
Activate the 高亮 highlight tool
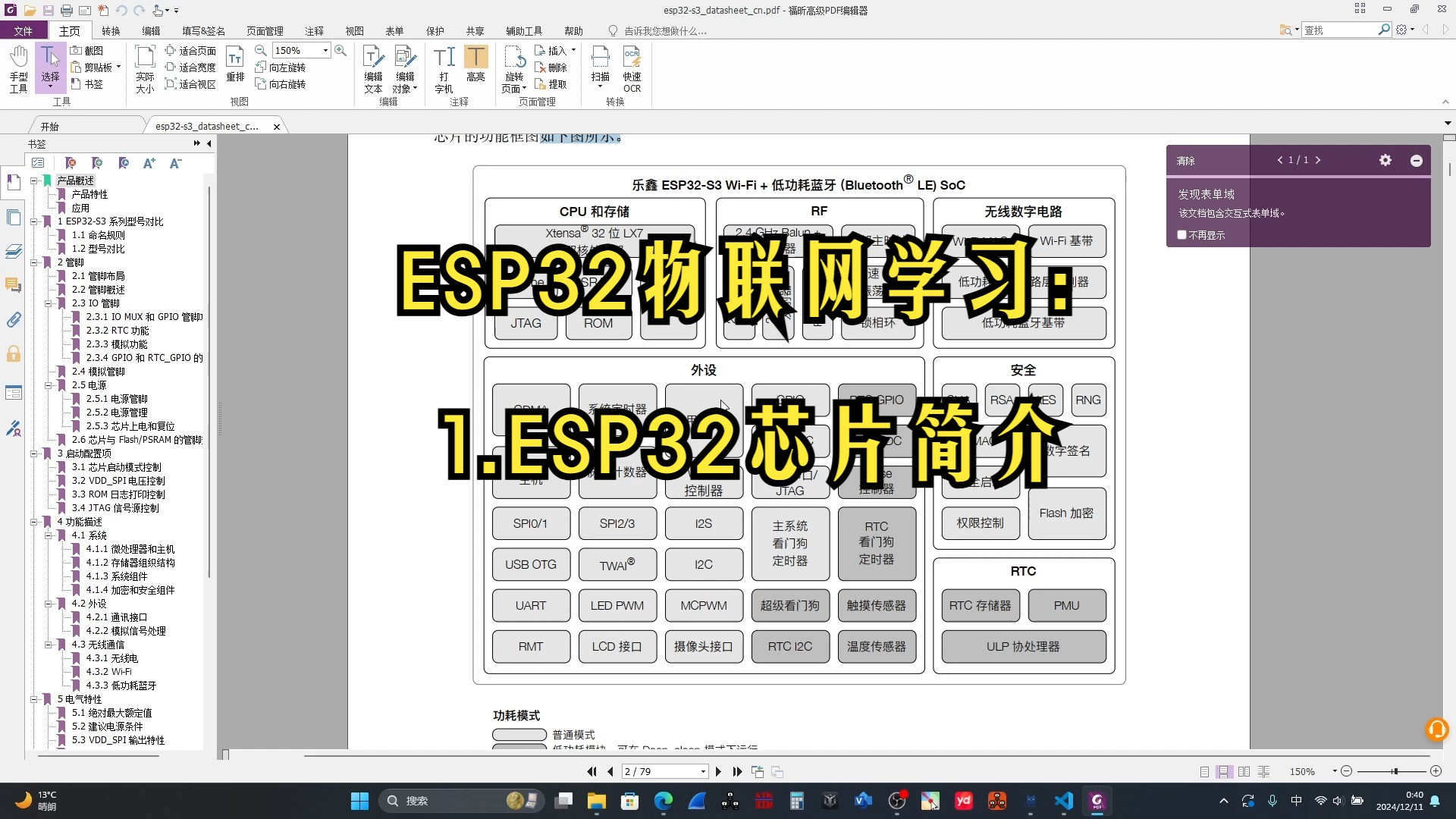tap(475, 68)
